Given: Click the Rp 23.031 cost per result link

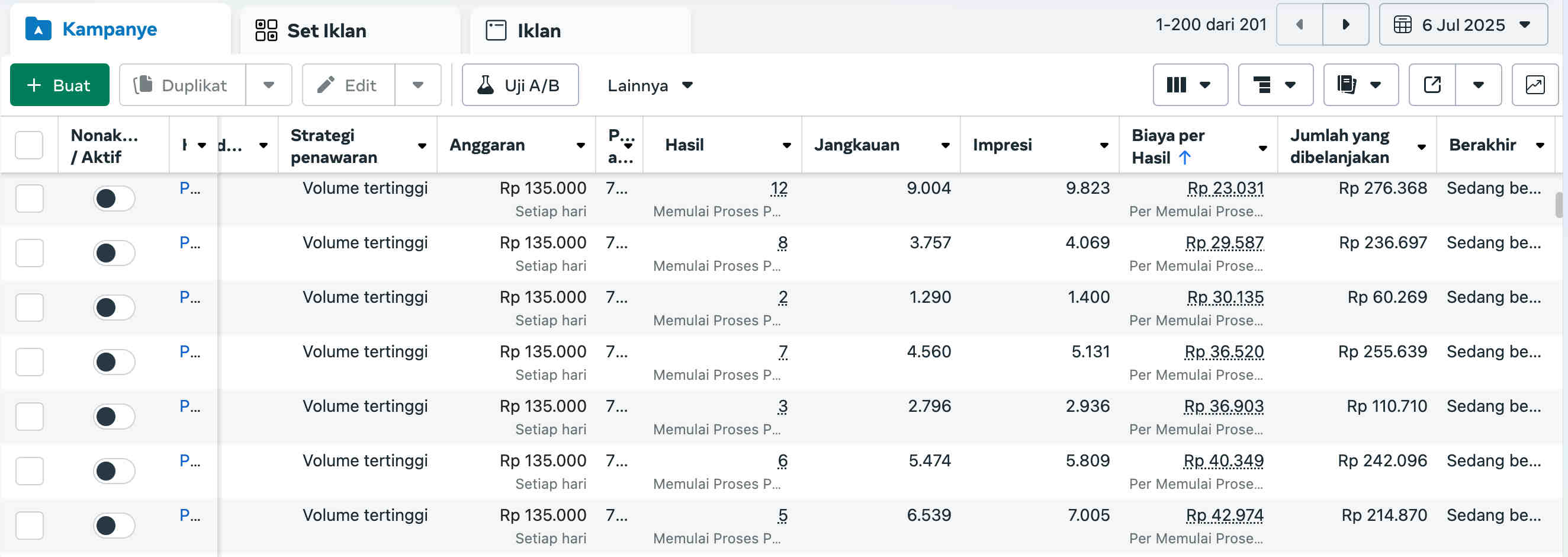Looking at the screenshot, I should click(1225, 188).
